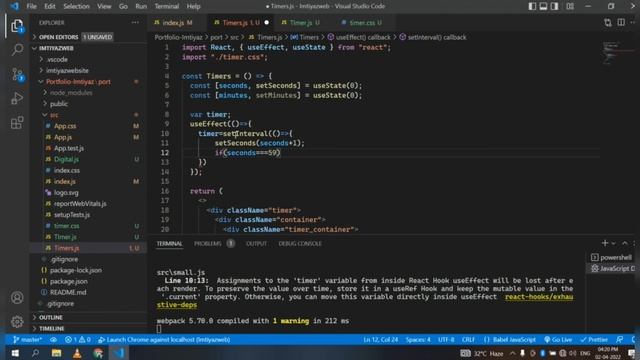Viewport: 640px width, 360px height.
Task: Open customize layout button
Action: pos(570,6)
